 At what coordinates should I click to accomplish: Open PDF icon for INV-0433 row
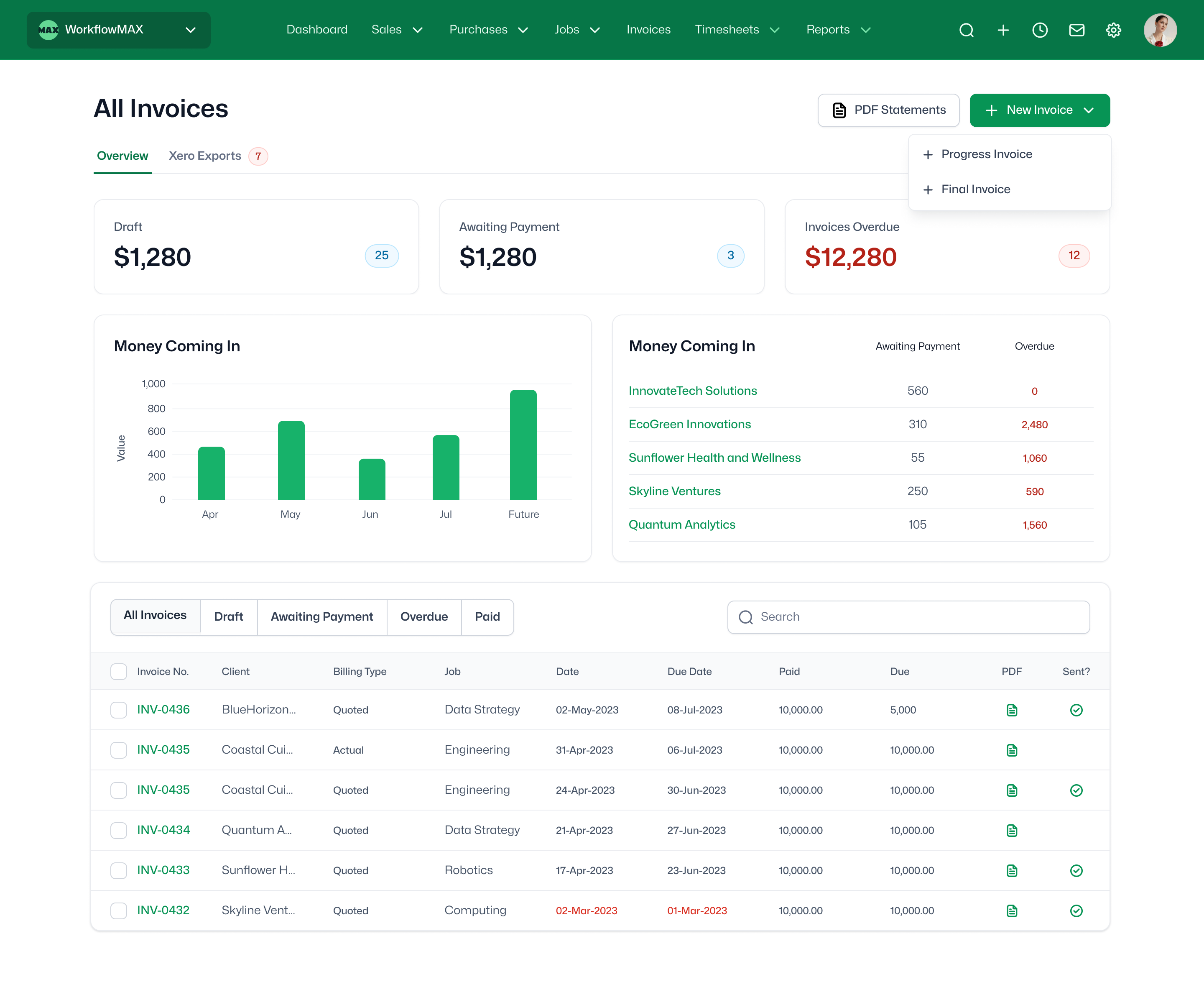(x=1012, y=871)
